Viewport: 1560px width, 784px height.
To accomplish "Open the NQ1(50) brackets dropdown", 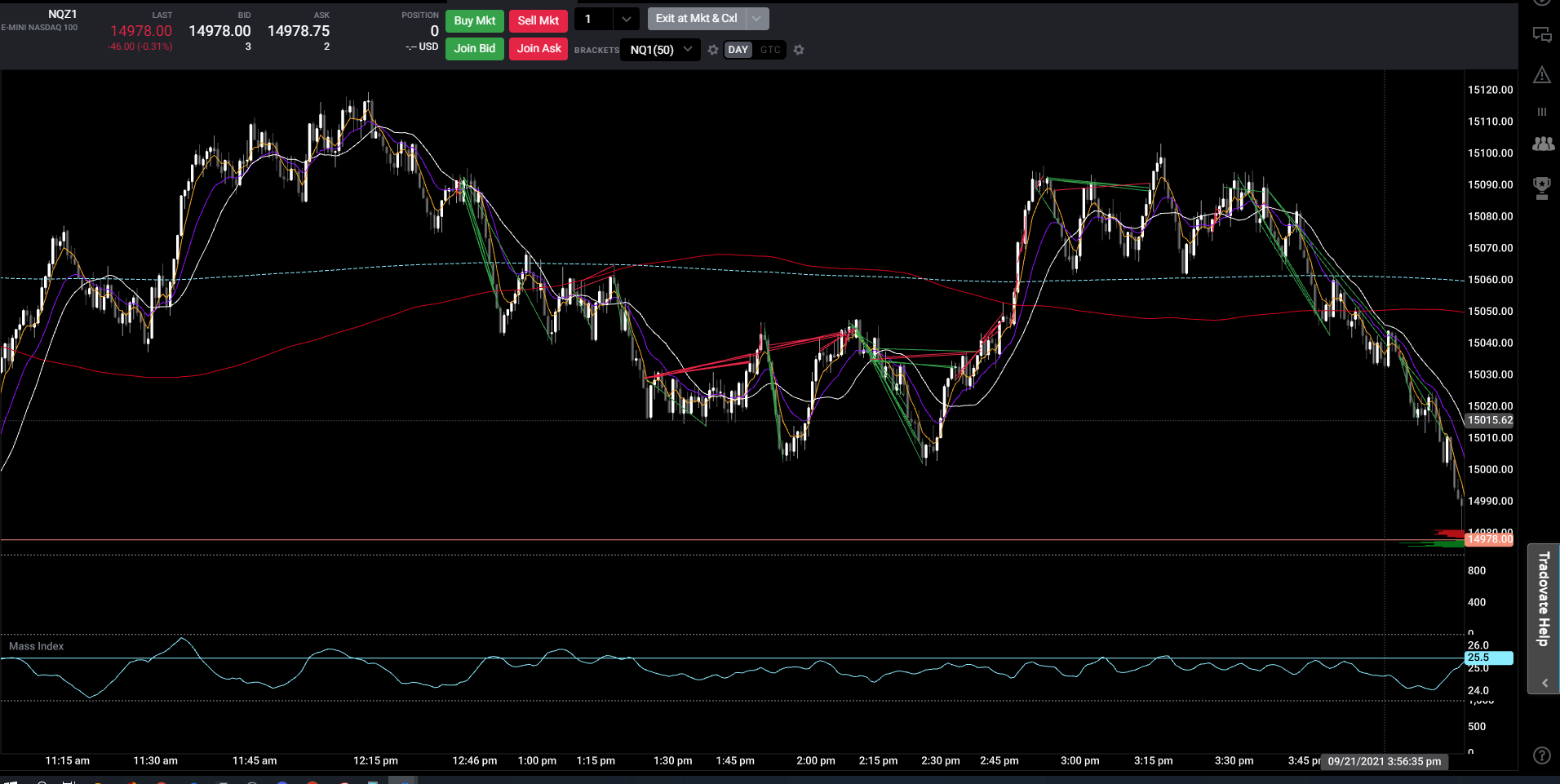I will [x=660, y=50].
